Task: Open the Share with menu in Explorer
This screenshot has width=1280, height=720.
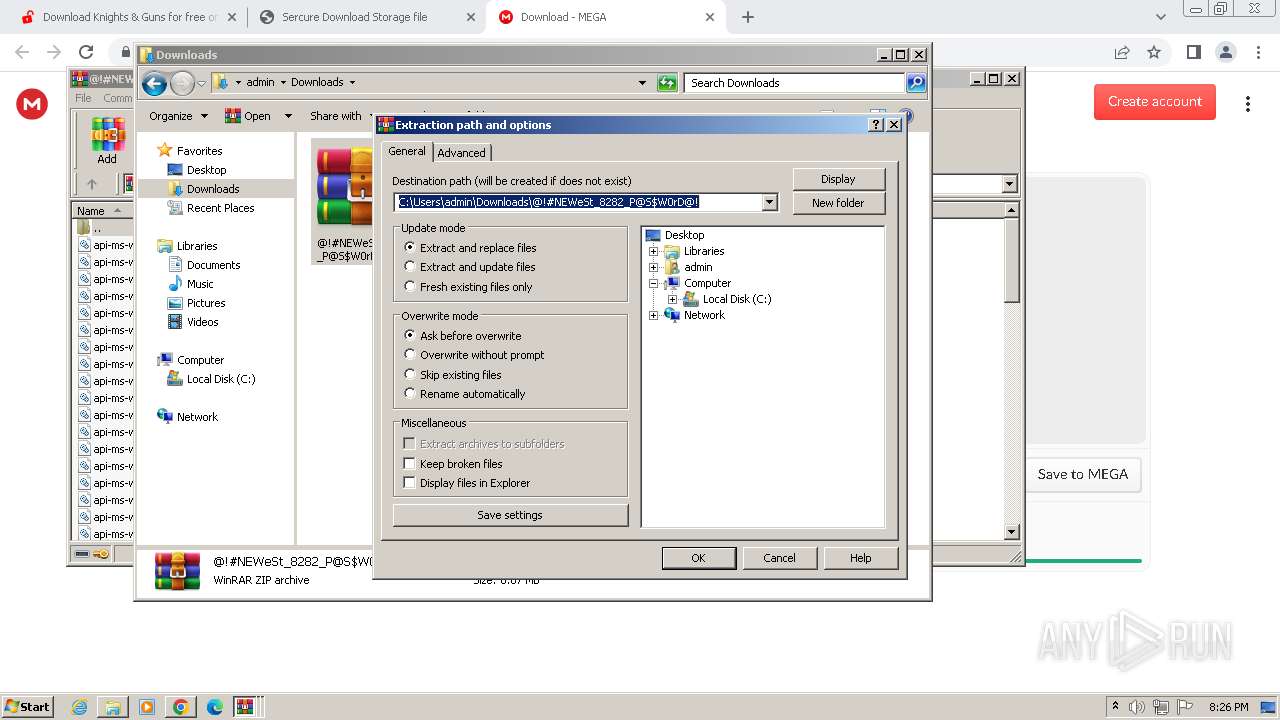Action: pyautogui.click(x=336, y=116)
